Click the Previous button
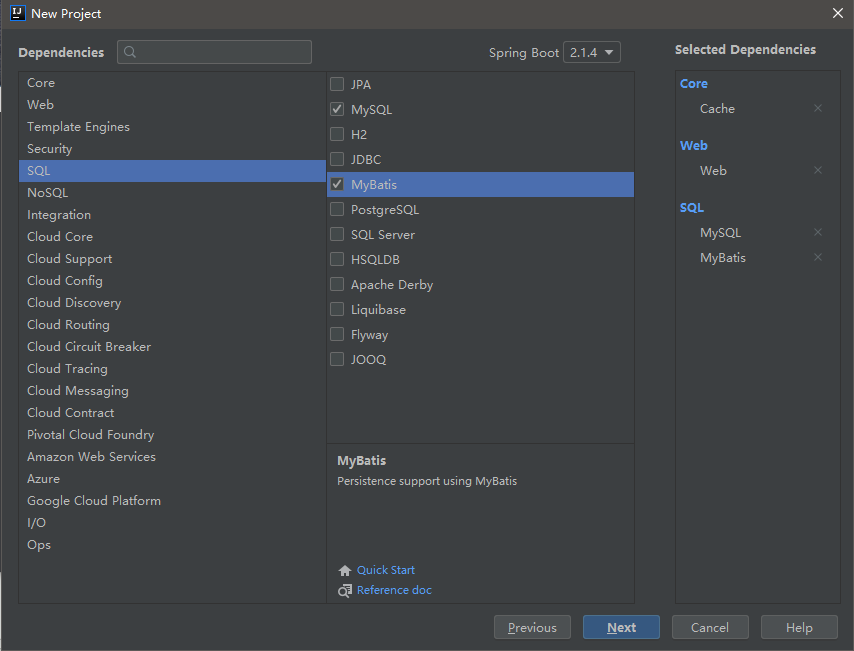The height and width of the screenshot is (651, 854). point(532,628)
